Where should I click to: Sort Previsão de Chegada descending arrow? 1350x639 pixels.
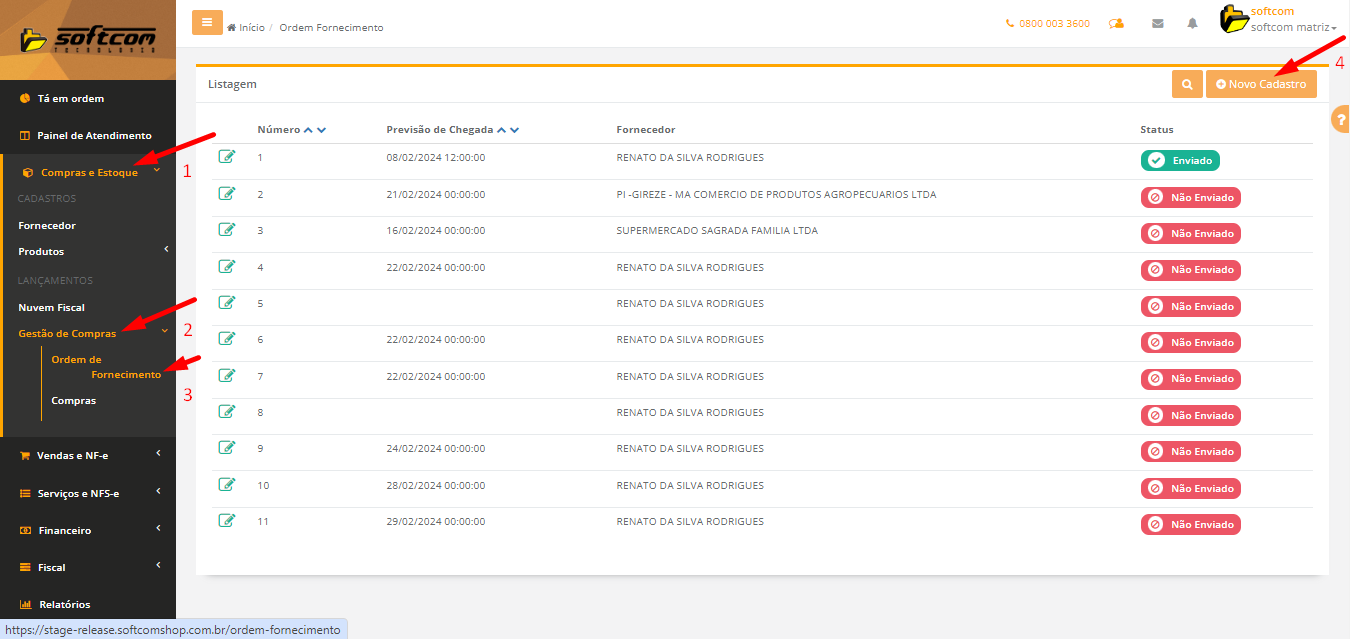pos(515,130)
